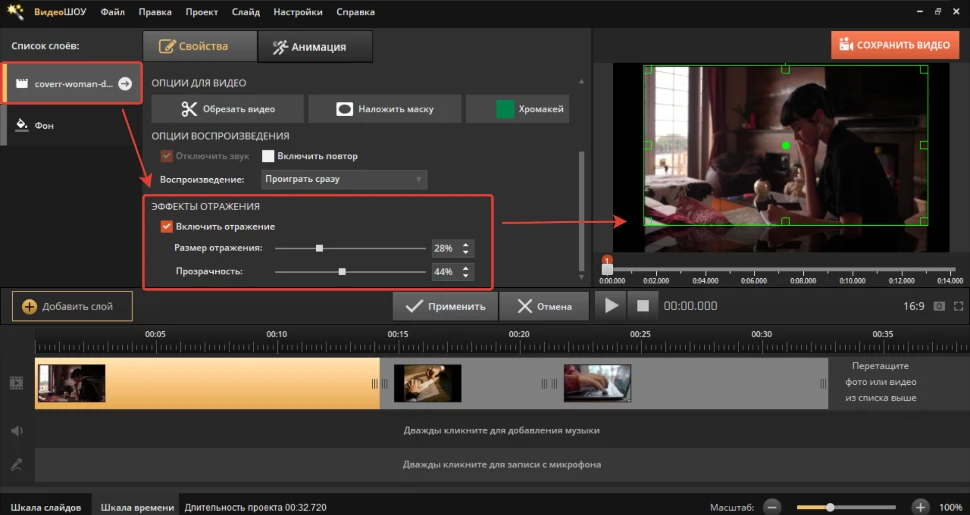Select the first slide thumbnail with the woman

click(72, 383)
